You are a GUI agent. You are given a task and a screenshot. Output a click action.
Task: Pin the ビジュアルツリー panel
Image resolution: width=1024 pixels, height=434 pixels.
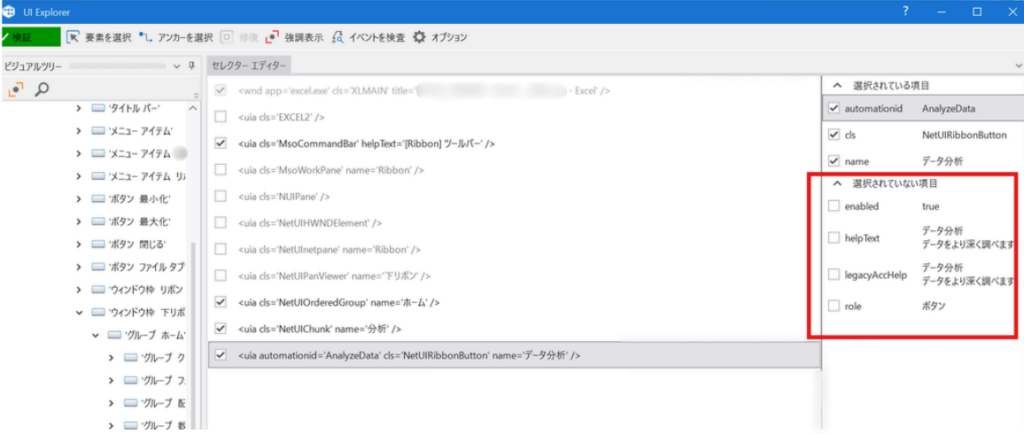click(x=191, y=66)
